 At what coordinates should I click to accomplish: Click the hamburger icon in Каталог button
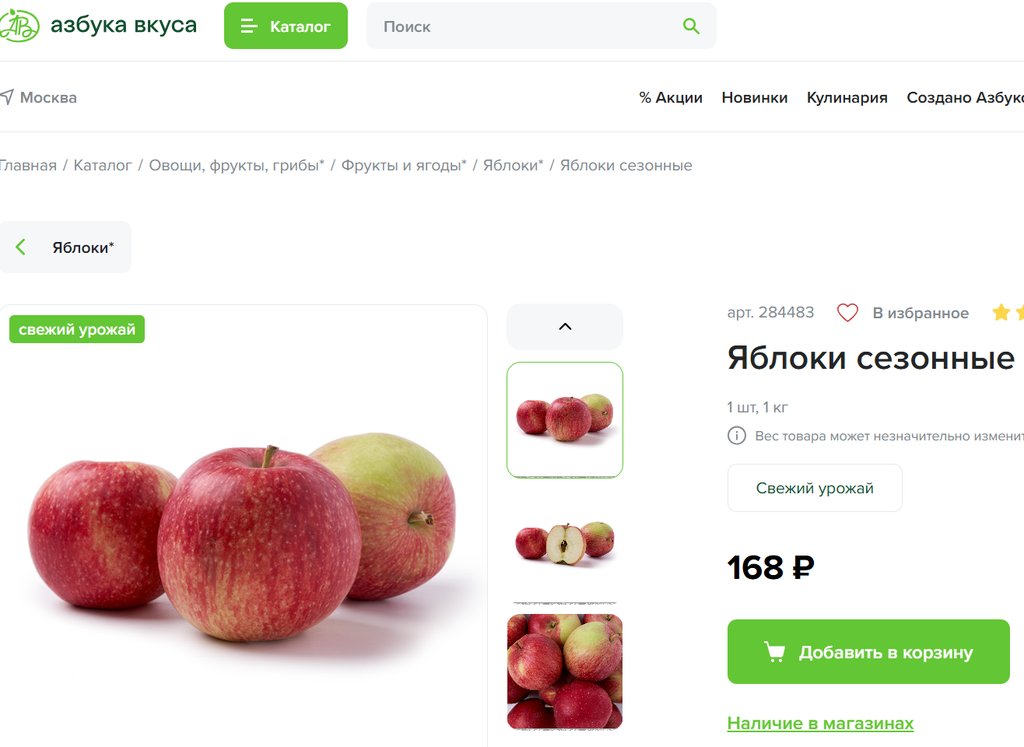click(x=249, y=26)
